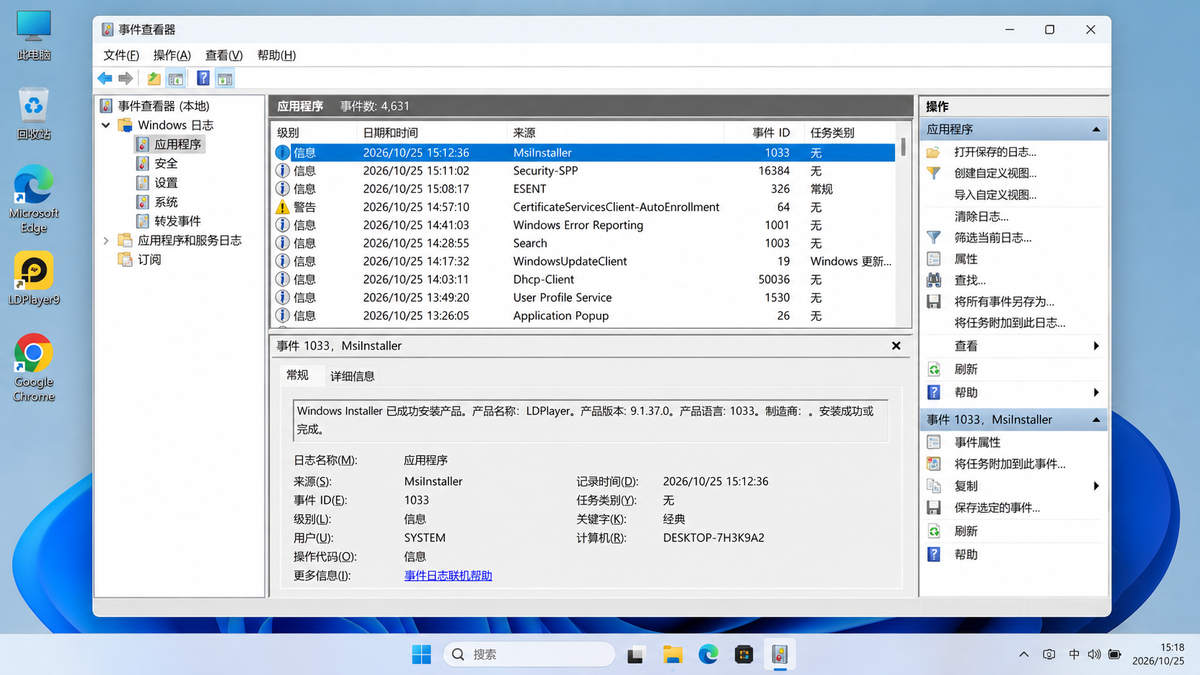The image size is (1200, 675).
Task: Expand the 应用程序和服务日志 tree node
Action: pos(106,240)
